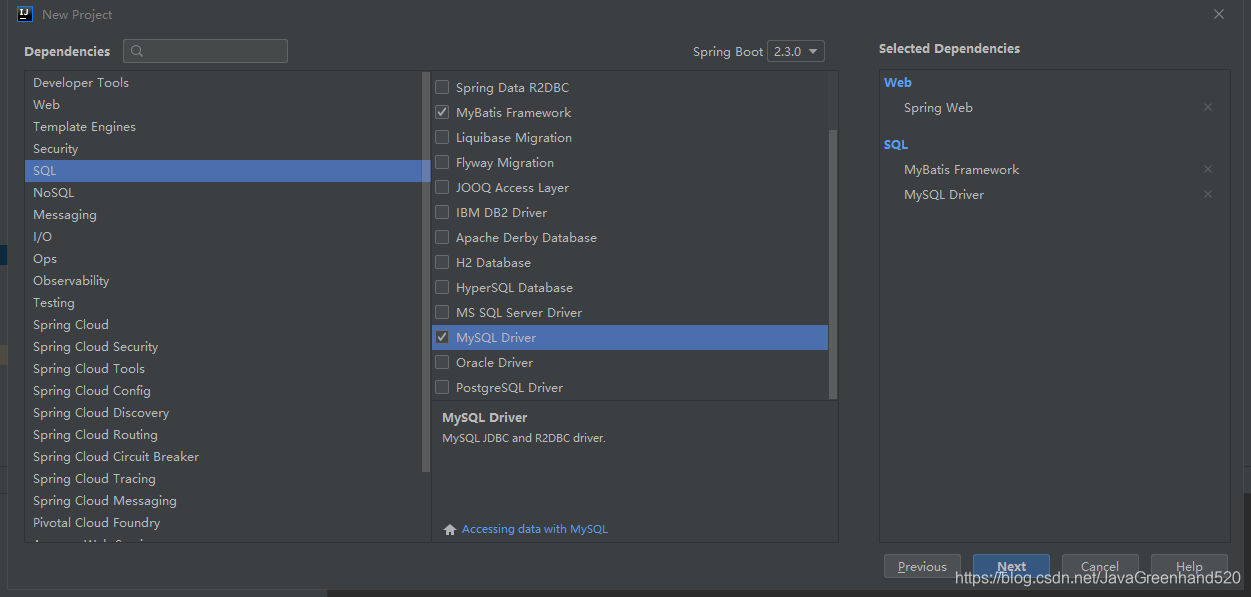
Task: Focus the dependencies search field
Action: point(205,51)
